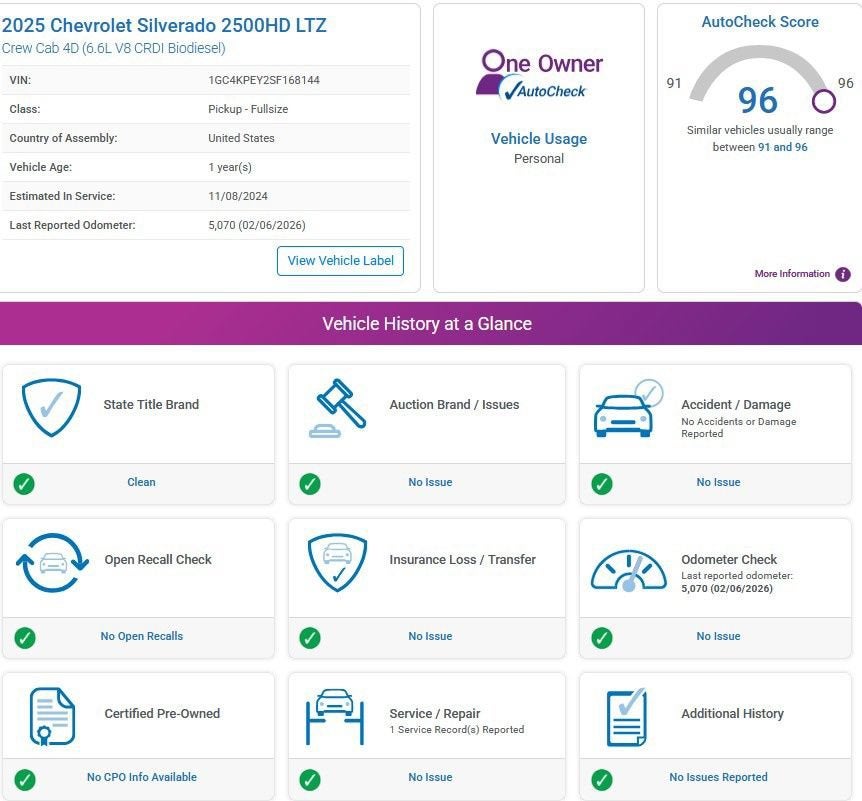Click No Issue under Auction Brand / Issues
Viewport: 862px width, 801px height.
430,482
